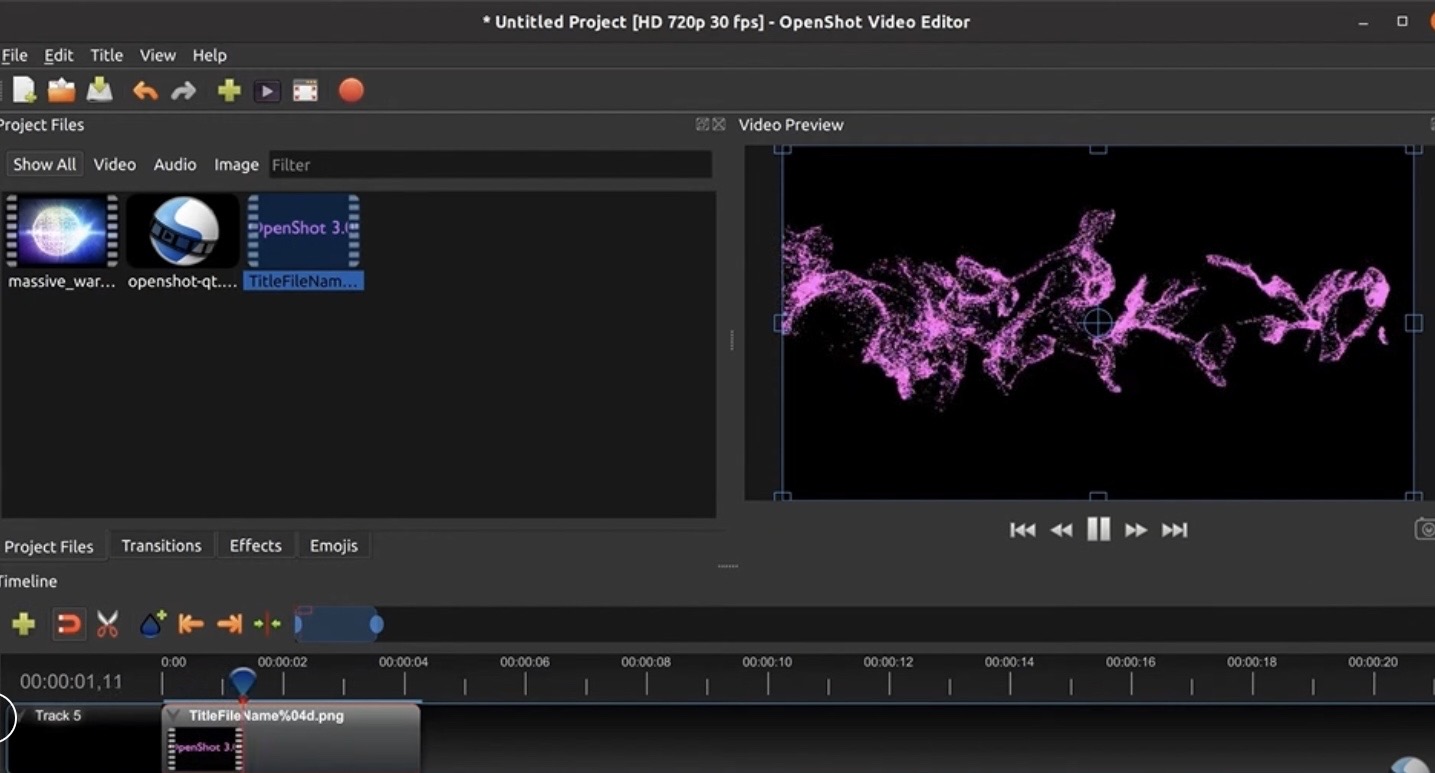Undo the last action

(x=145, y=91)
